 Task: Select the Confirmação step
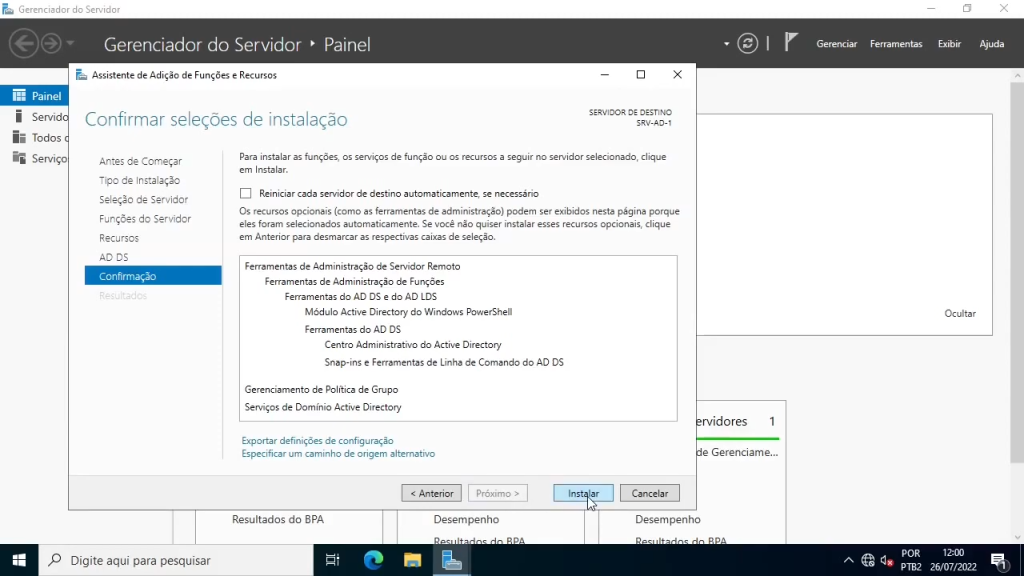point(153,276)
